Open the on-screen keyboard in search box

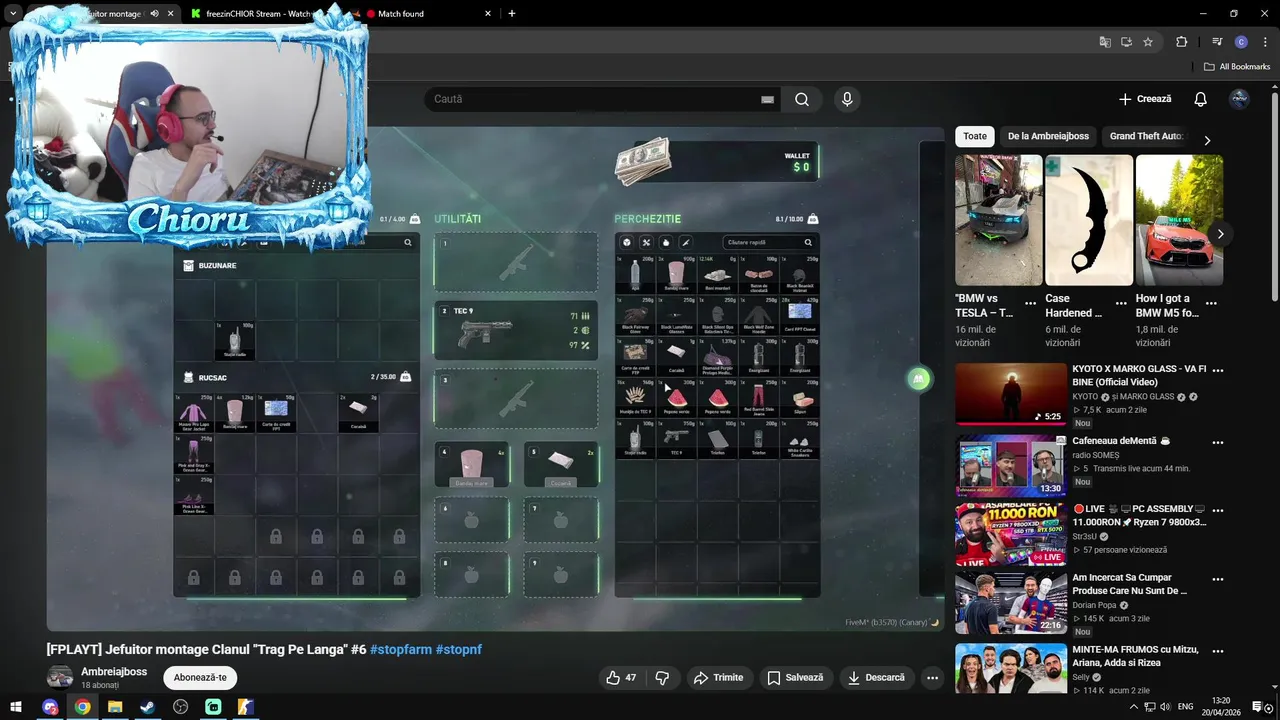pos(767,99)
